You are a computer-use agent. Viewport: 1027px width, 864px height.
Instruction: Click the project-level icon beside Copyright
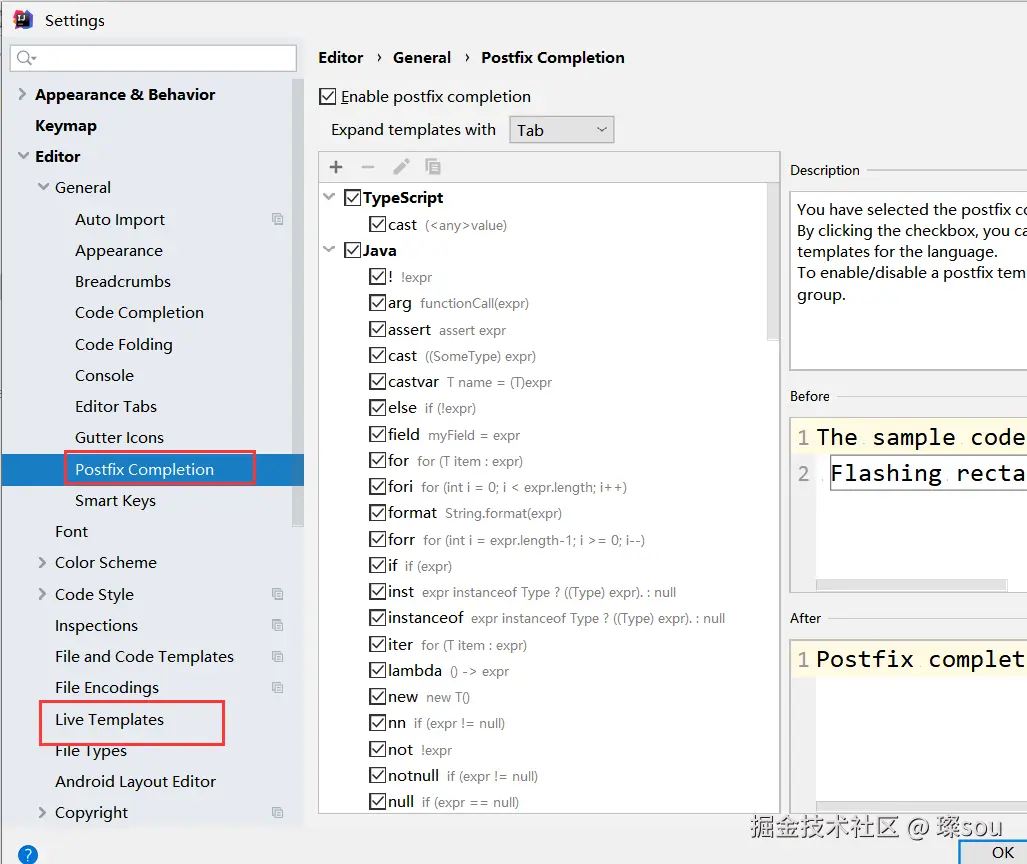[278, 813]
